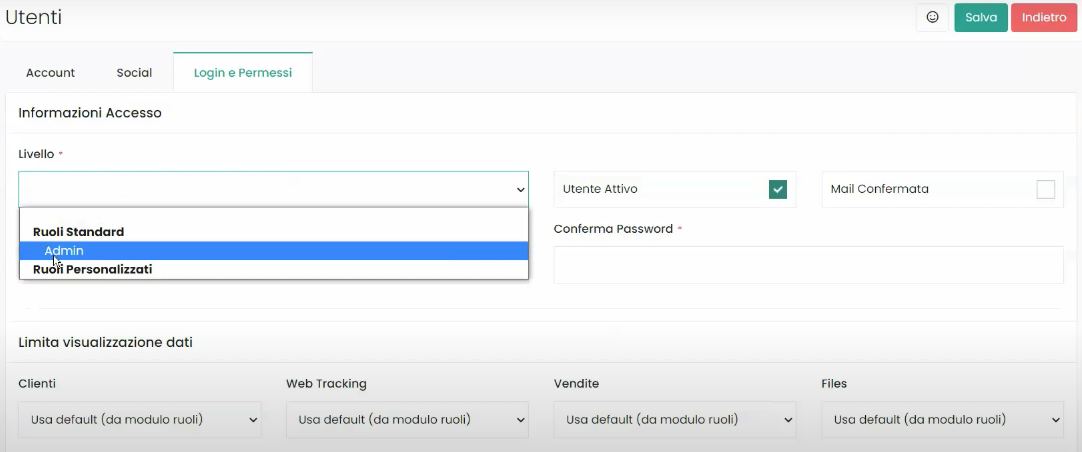Open the Social tab
This screenshot has height=452, width=1082.
click(x=134, y=73)
